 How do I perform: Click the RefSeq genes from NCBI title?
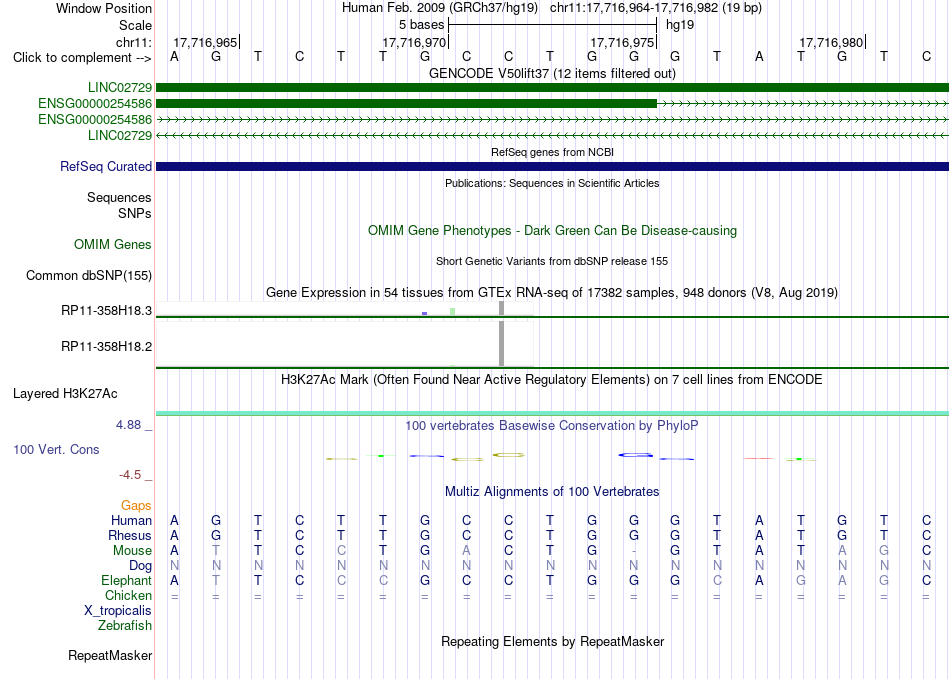pyautogui.click(x=552, y=152)
